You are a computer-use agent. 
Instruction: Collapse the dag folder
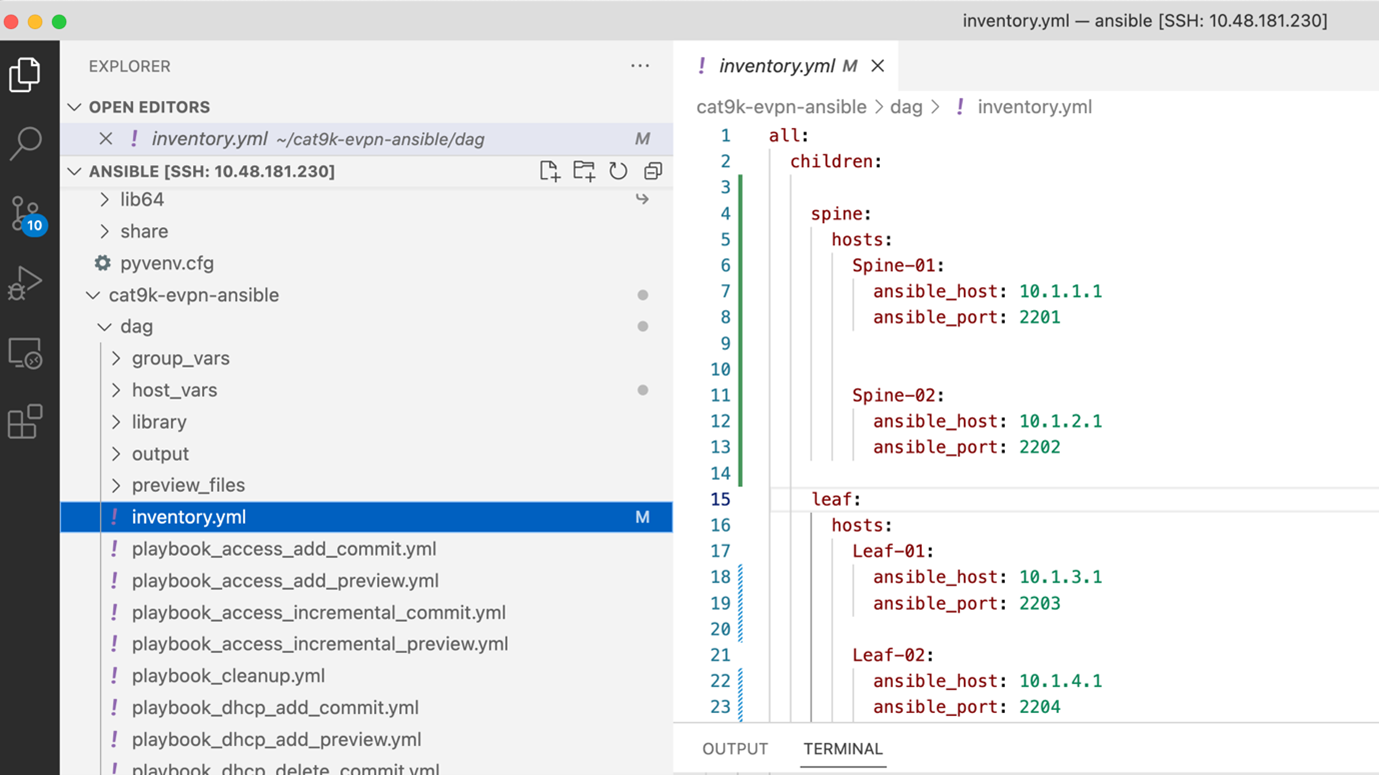[105, 327]
